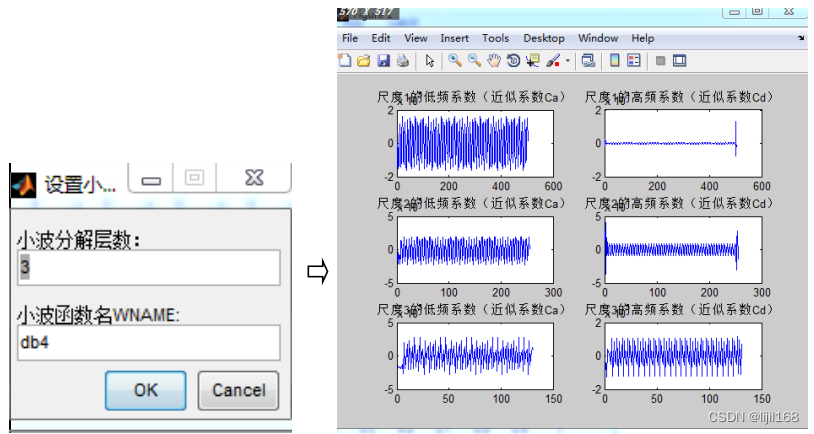Image resolution: width=814 pixels, height=434 pixels.
Task: Click the MATLAB icon in dialog title
Action: (x=23, y=185)
